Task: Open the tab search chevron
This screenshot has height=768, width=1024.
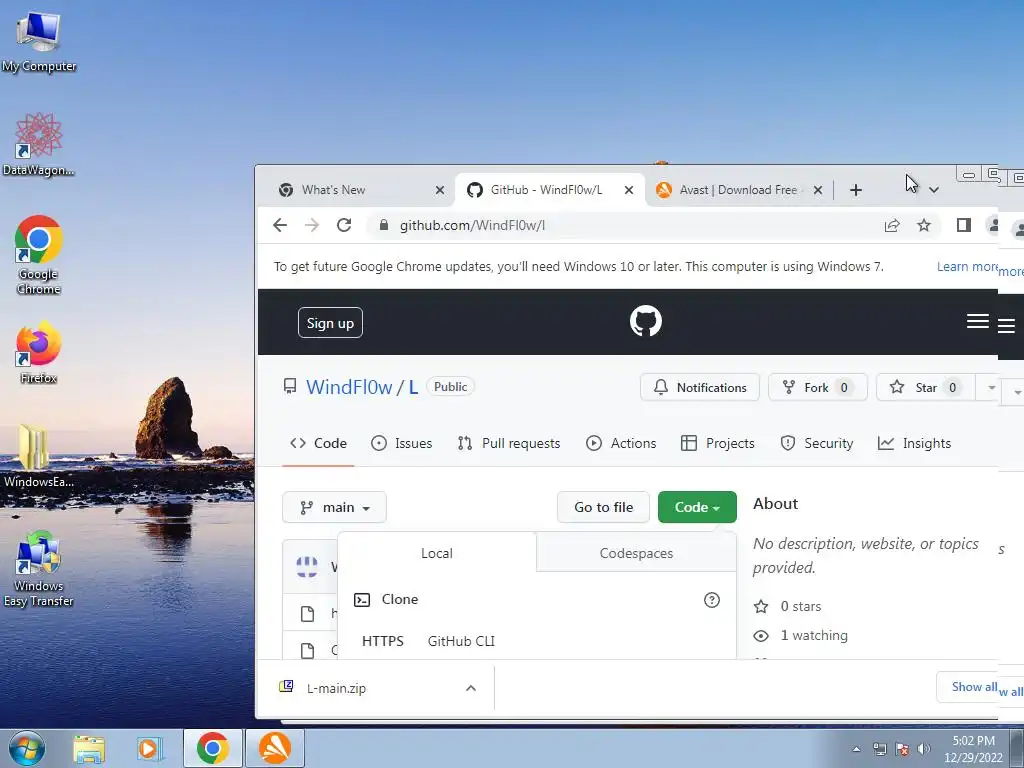Action: (x=934, y=190)
